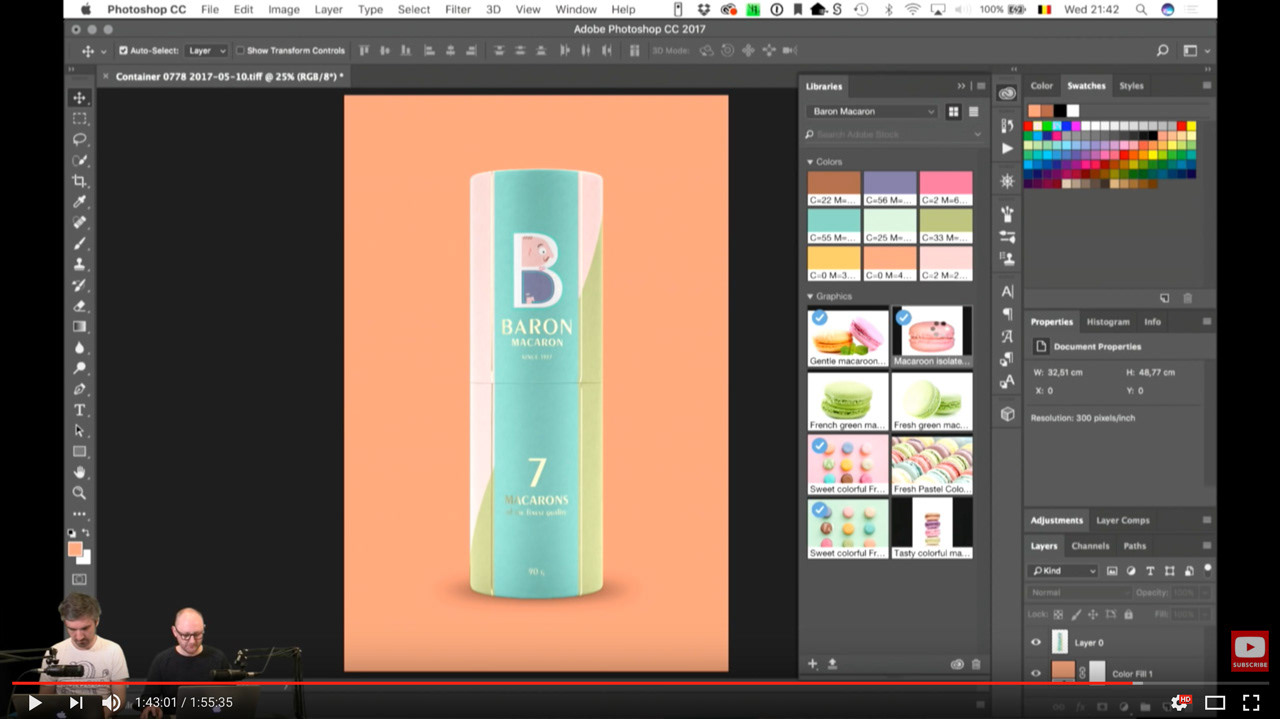The image size is (1280, 719).
Task: Delete library item with trash icon
Action: point(976,664)
